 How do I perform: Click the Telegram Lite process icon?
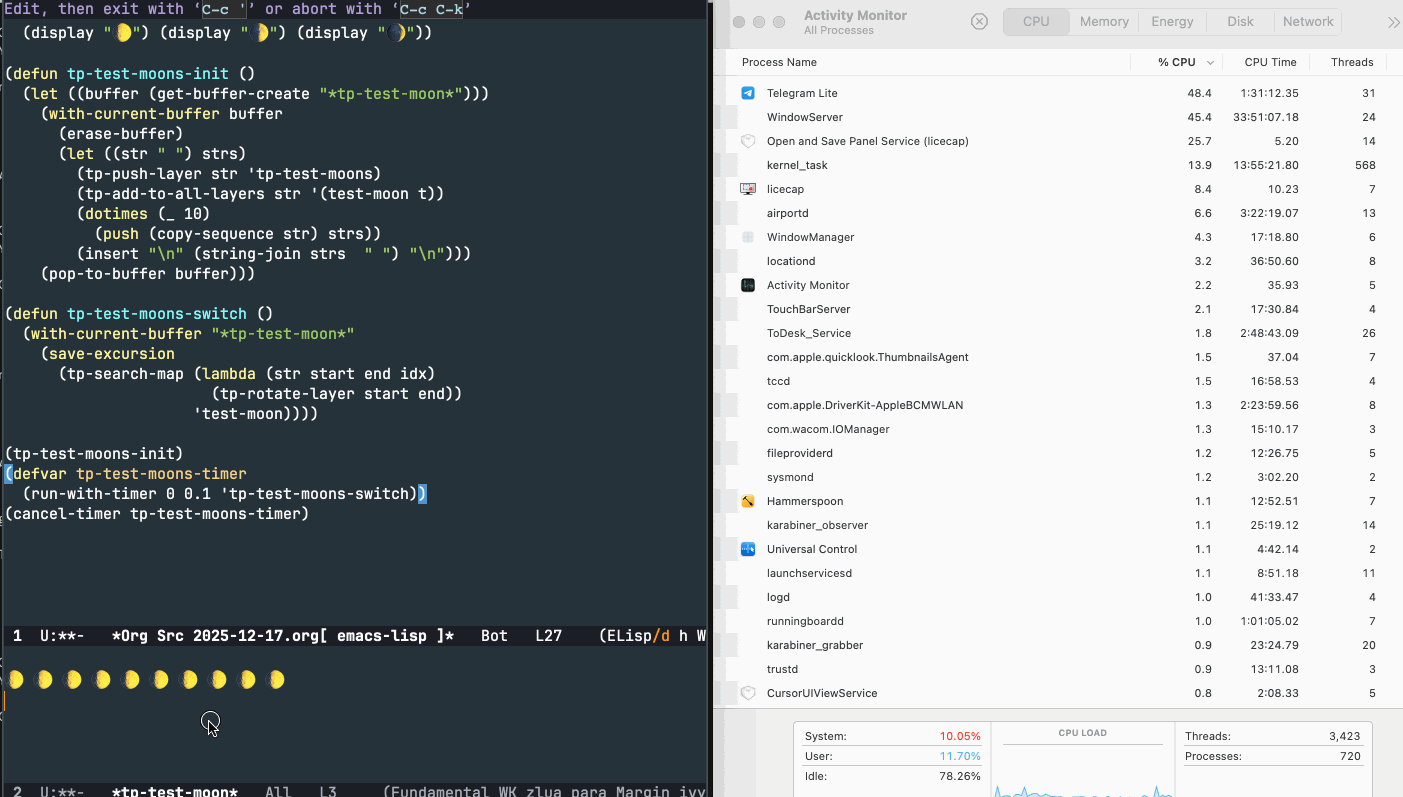[x=748, y=93]
